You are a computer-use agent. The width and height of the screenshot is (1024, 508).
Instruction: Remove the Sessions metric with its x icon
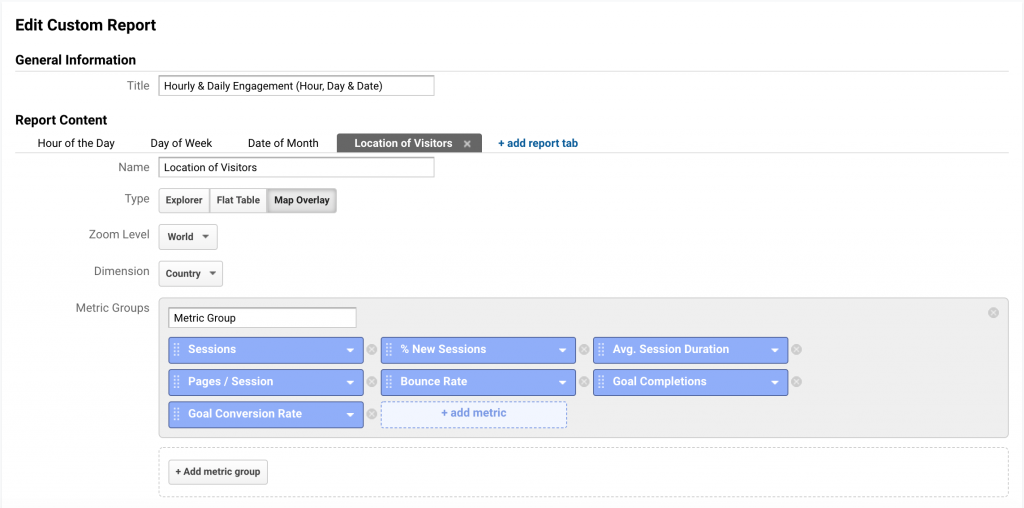[x=372, y=350]
